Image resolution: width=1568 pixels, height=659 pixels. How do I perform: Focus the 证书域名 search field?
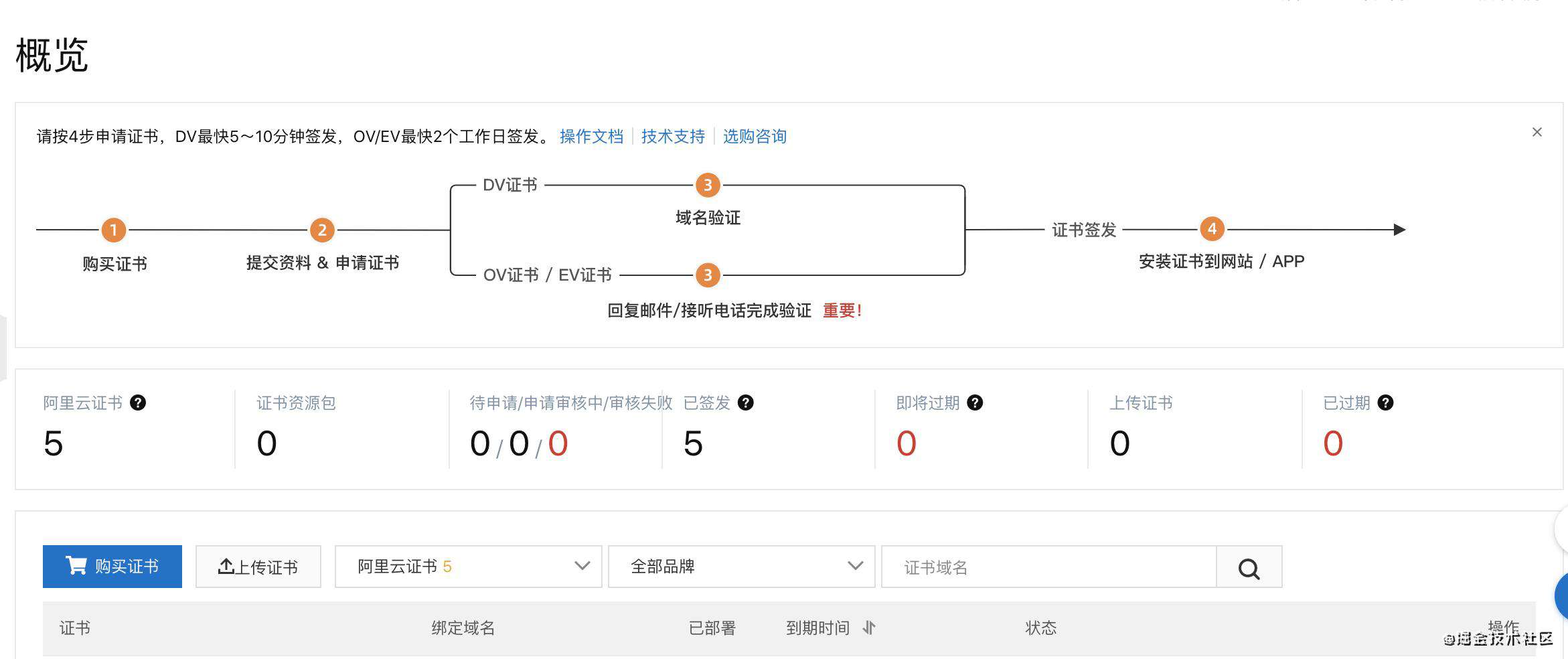tap(1049, 567)
